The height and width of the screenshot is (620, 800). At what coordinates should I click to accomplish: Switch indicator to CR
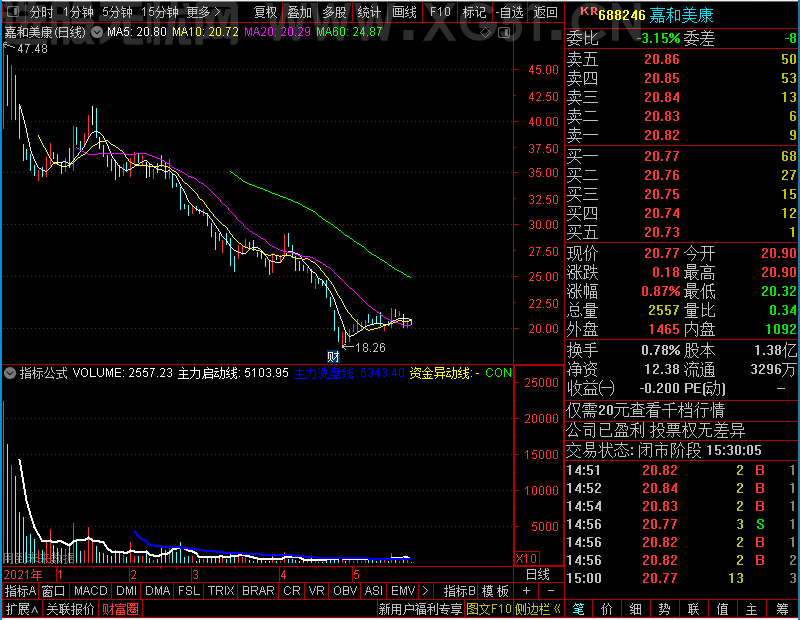point(291,591)
